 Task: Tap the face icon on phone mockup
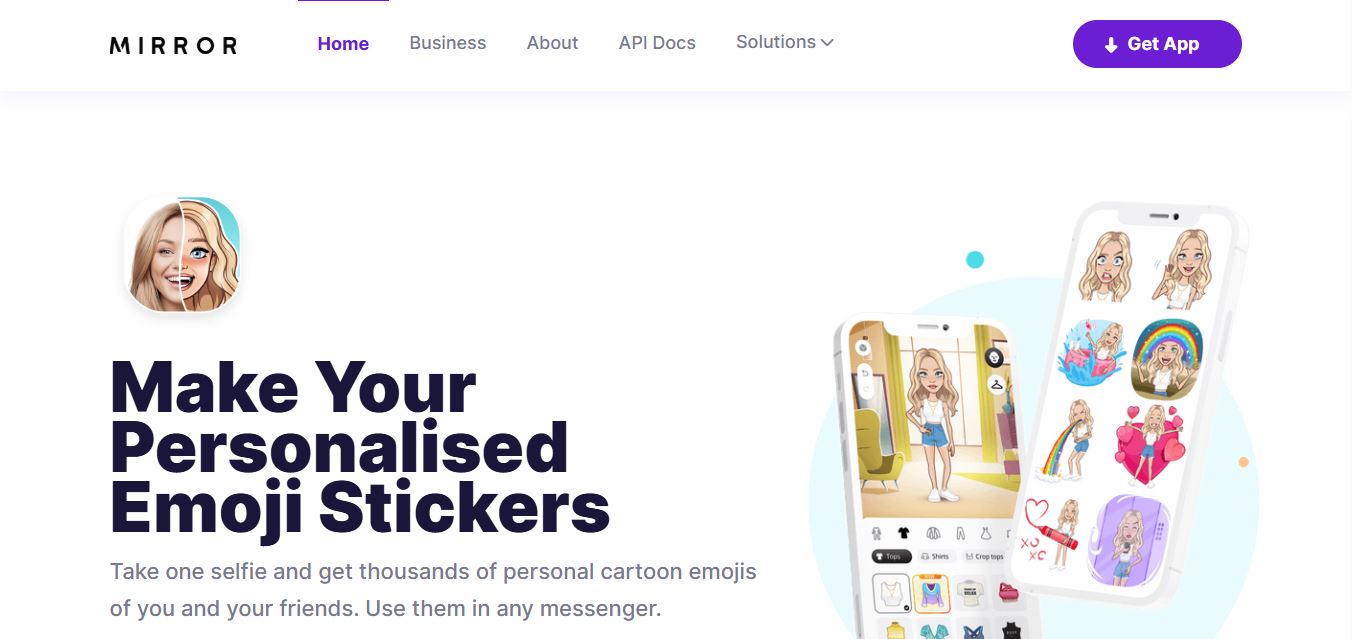click(994, 358)
